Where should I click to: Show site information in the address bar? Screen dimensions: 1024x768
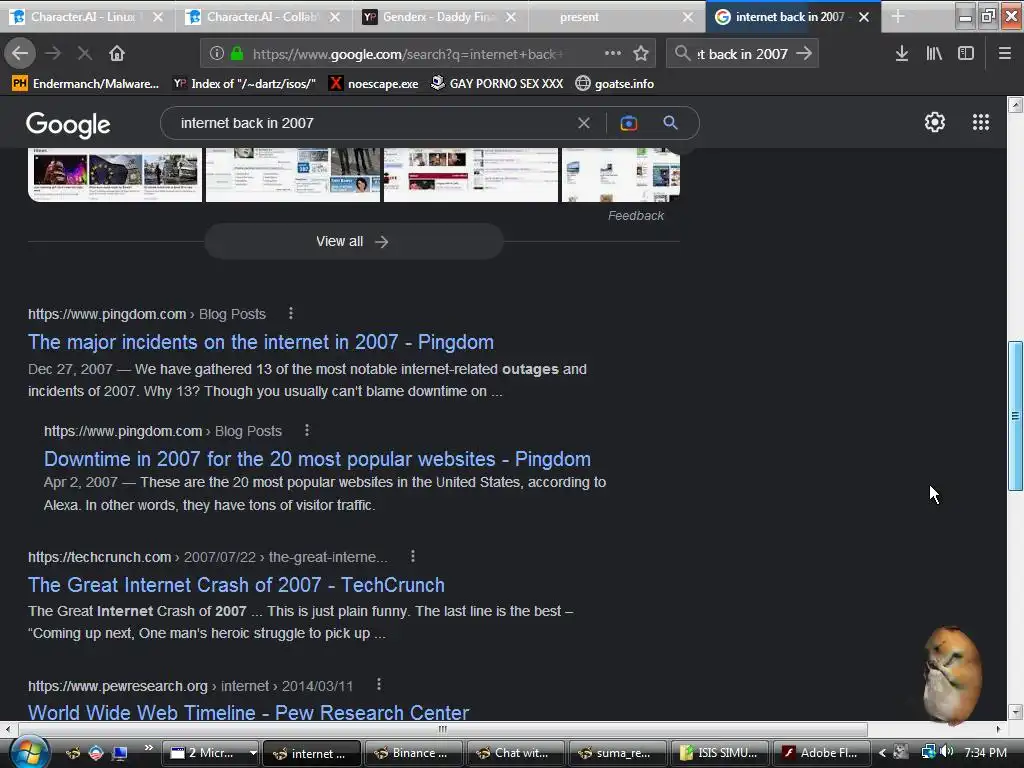217,54
